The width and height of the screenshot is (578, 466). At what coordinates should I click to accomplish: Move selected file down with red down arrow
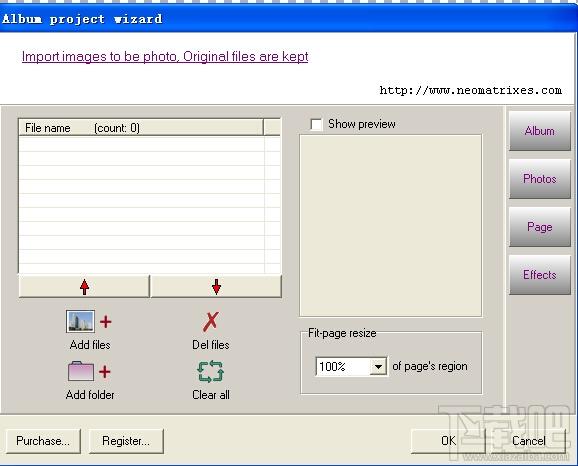click(x=216, y=286)
